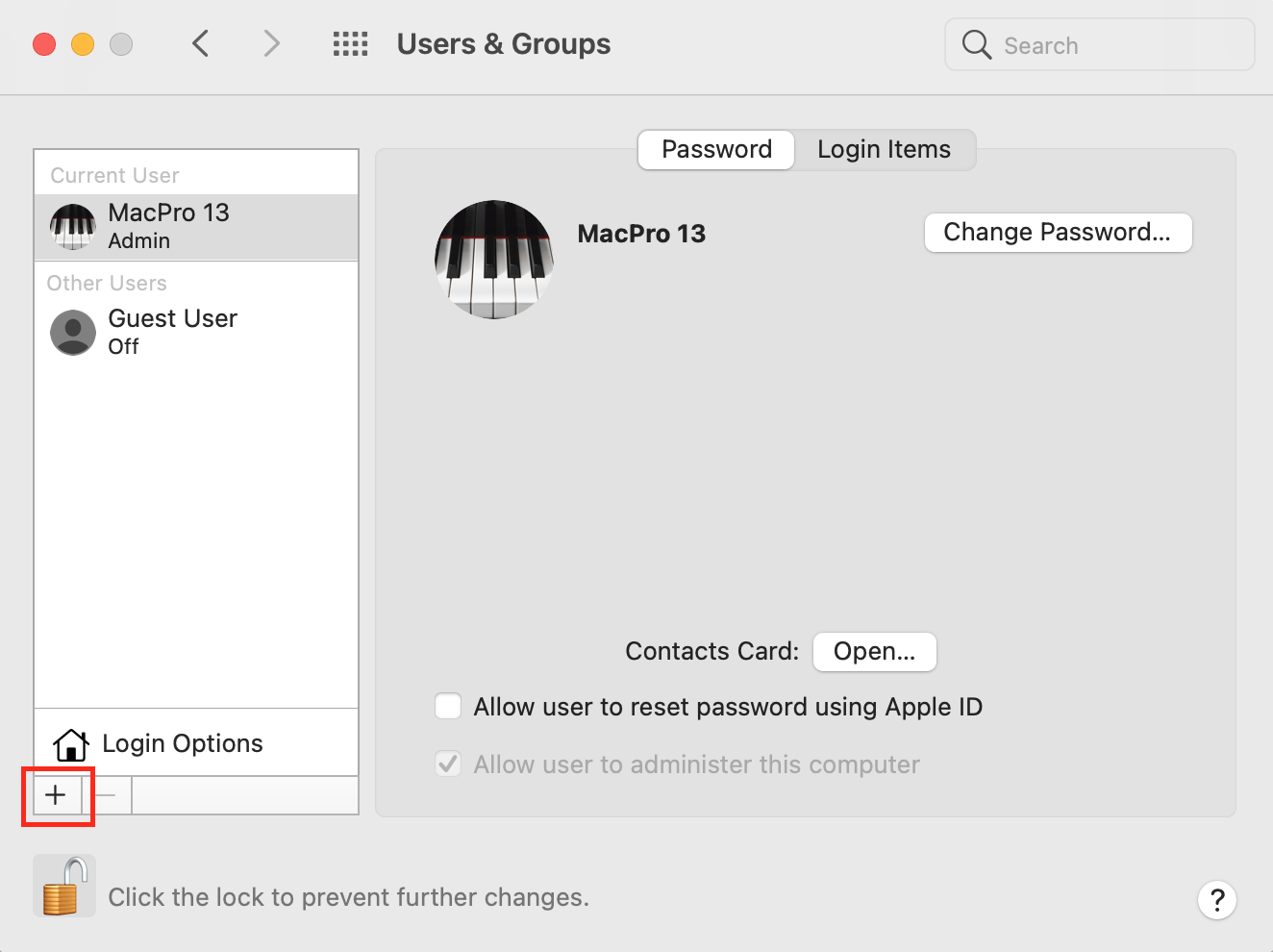Show all preferences grid icon
Image resolution: width=1273 pixels, height=952 pixels.
click(x=350, y=44)
